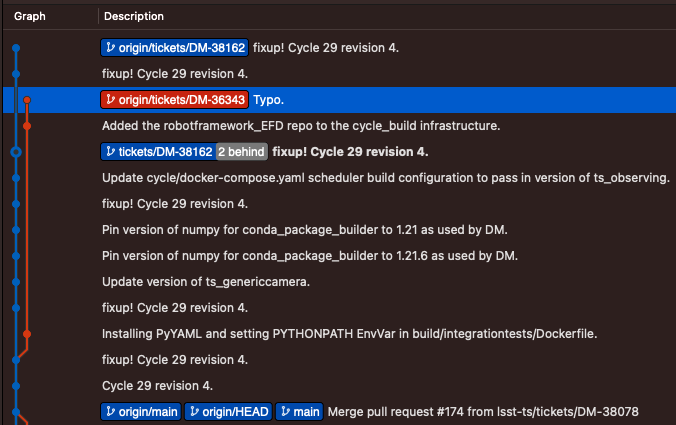
Task: Select 'Update cycle/docker-compose.yaml scheduler build' commit
Action: [x=385, y=178]
